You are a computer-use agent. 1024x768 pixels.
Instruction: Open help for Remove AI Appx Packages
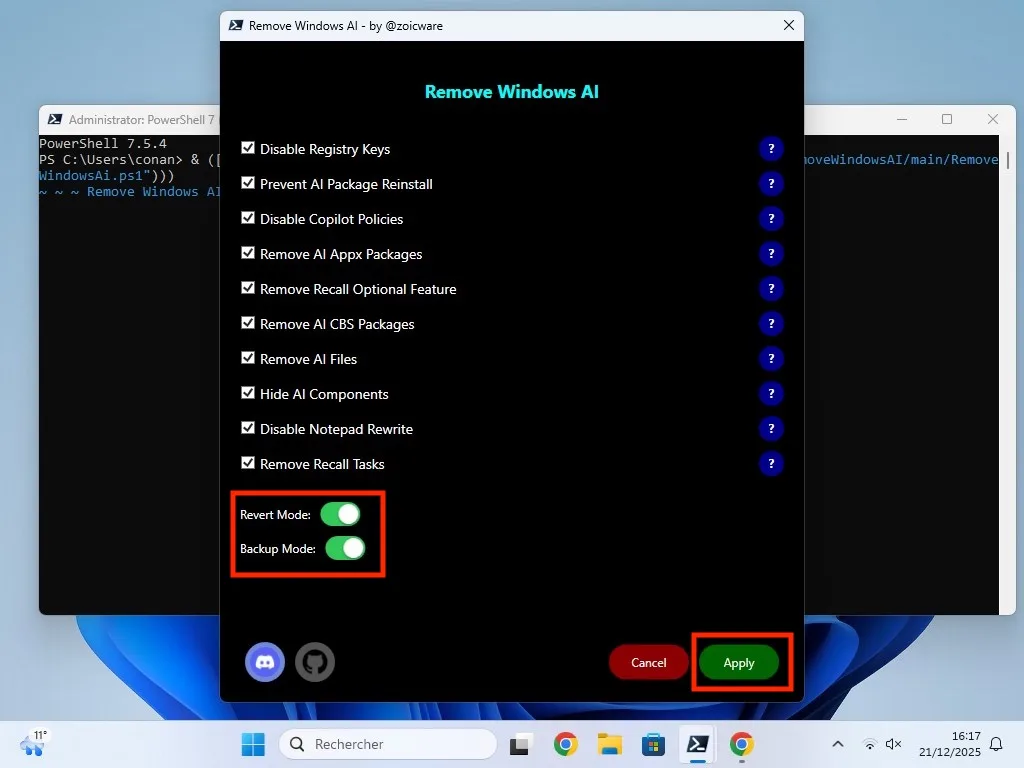(771, 253)
